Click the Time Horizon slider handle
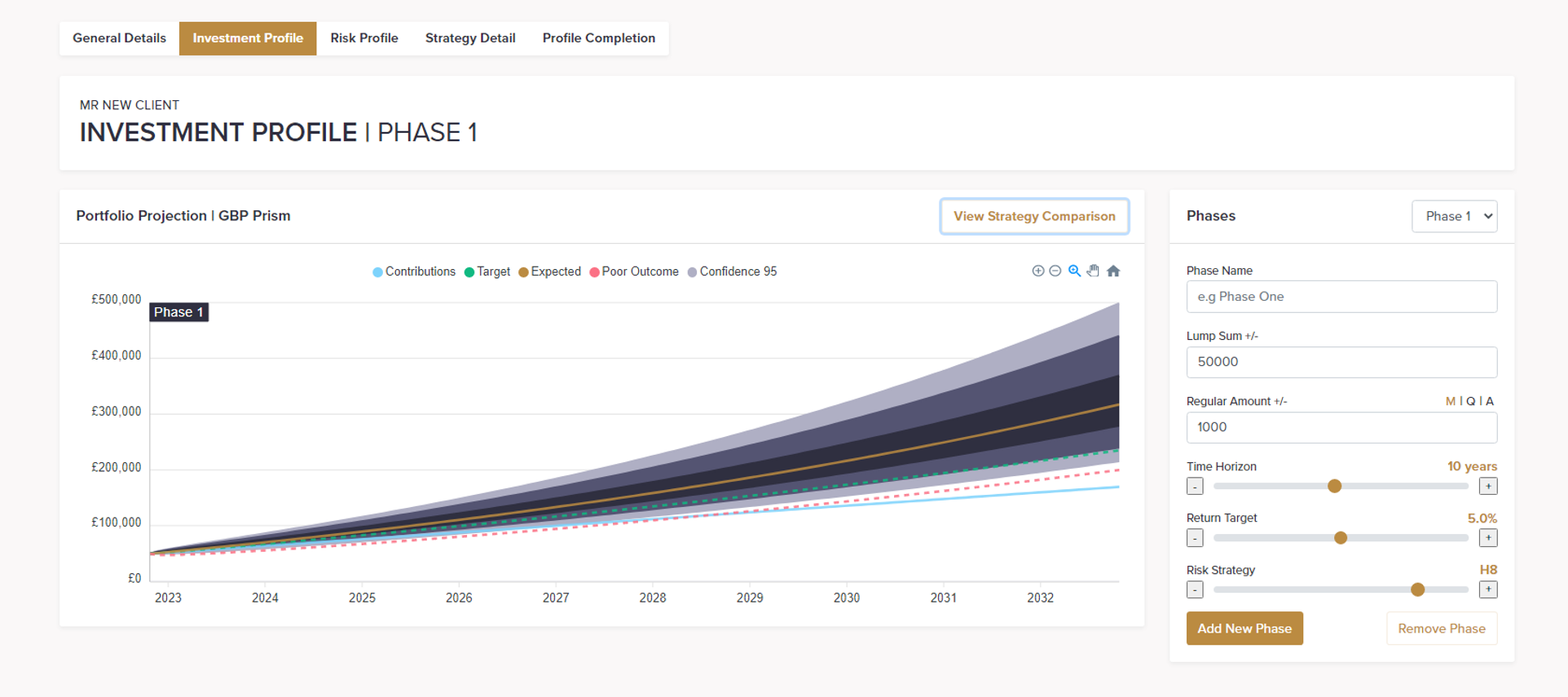Screen dimensions: 1568x697 point(1334,486)
